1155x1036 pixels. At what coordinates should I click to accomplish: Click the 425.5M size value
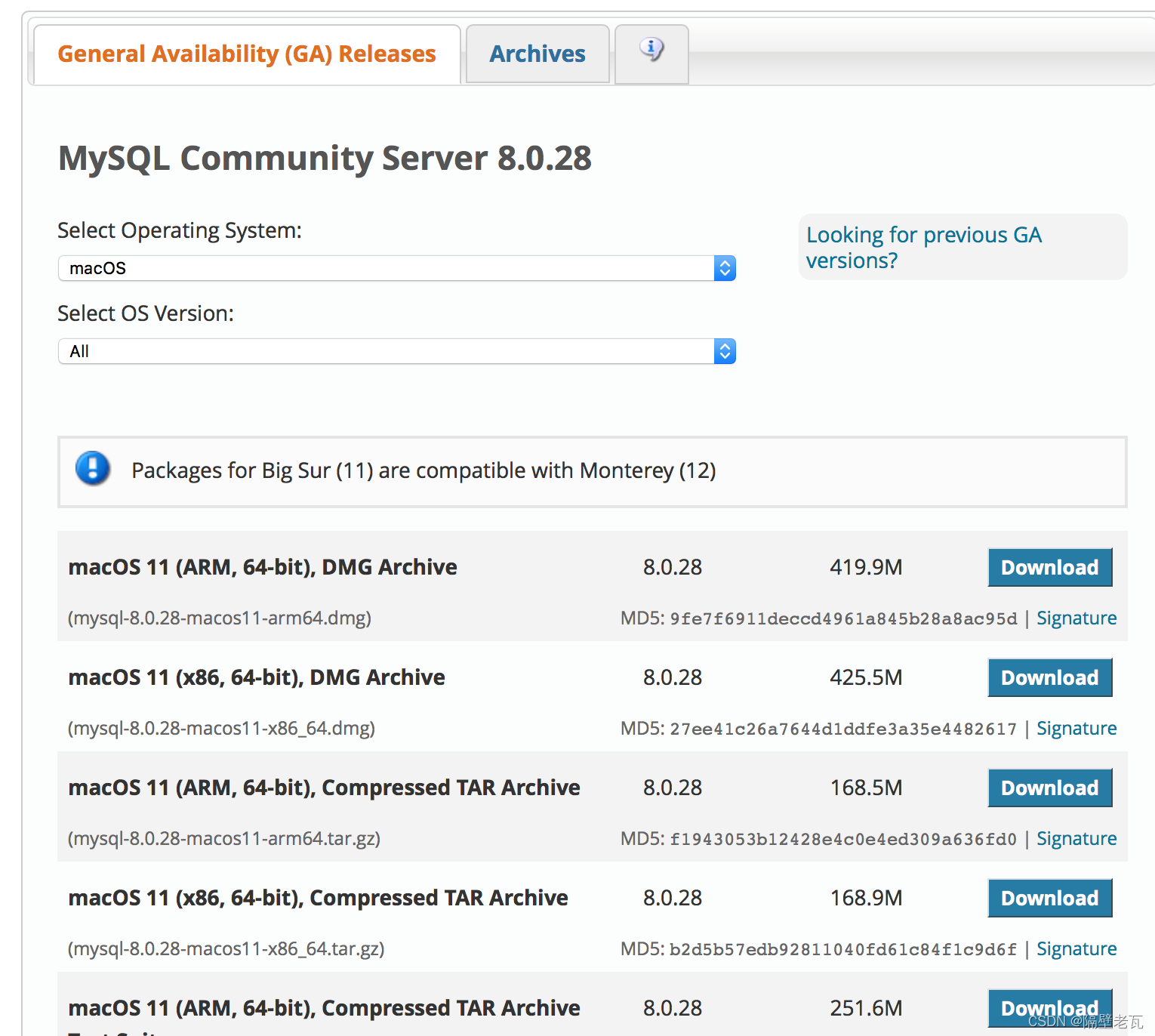tap(866, 677)
